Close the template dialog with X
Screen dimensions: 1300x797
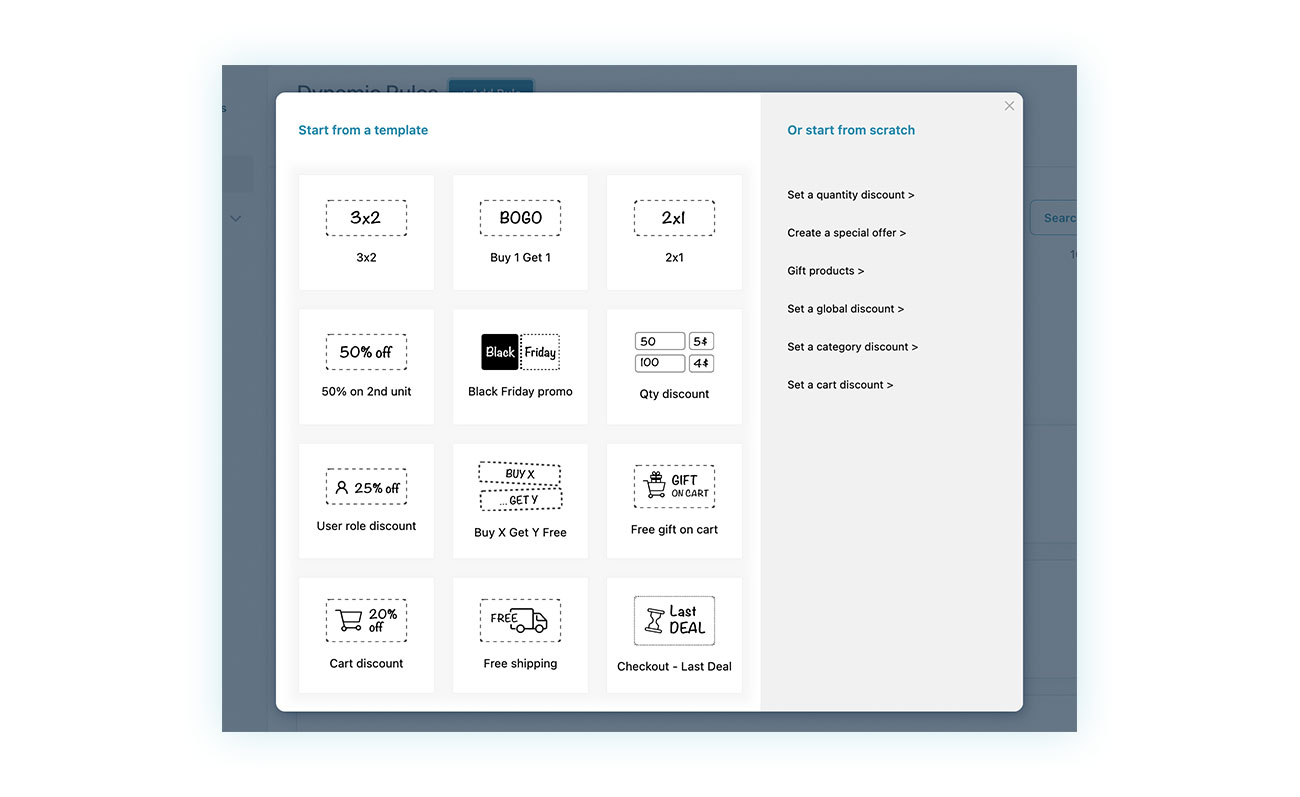1009,106
